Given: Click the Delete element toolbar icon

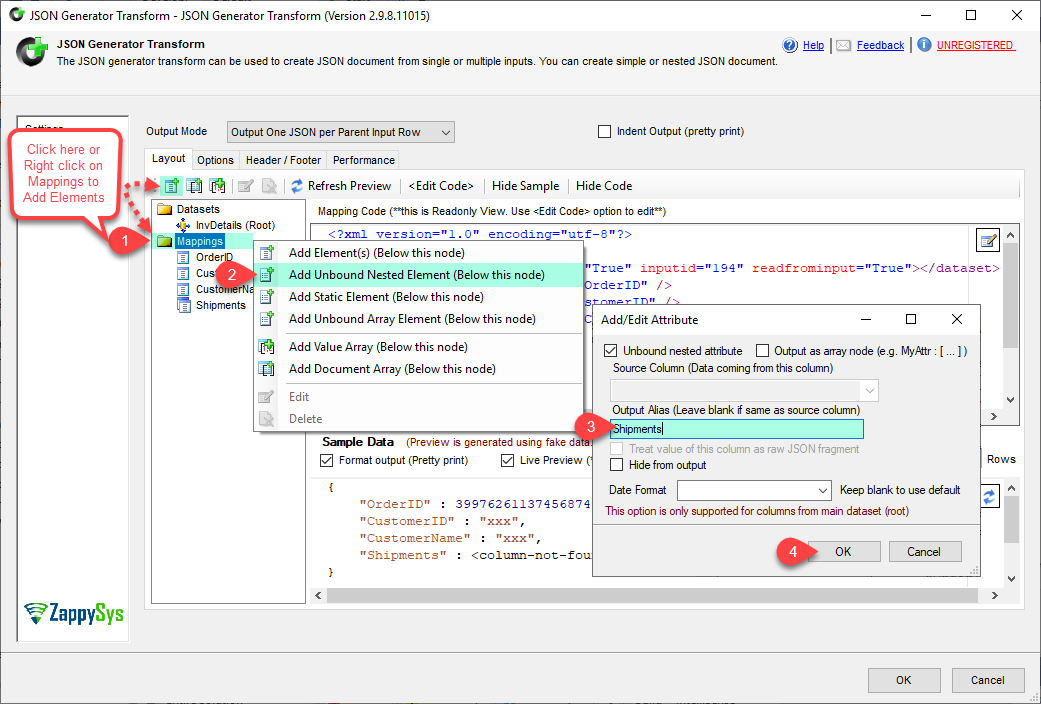Looking at the screenshot, I should coord(269,186).
